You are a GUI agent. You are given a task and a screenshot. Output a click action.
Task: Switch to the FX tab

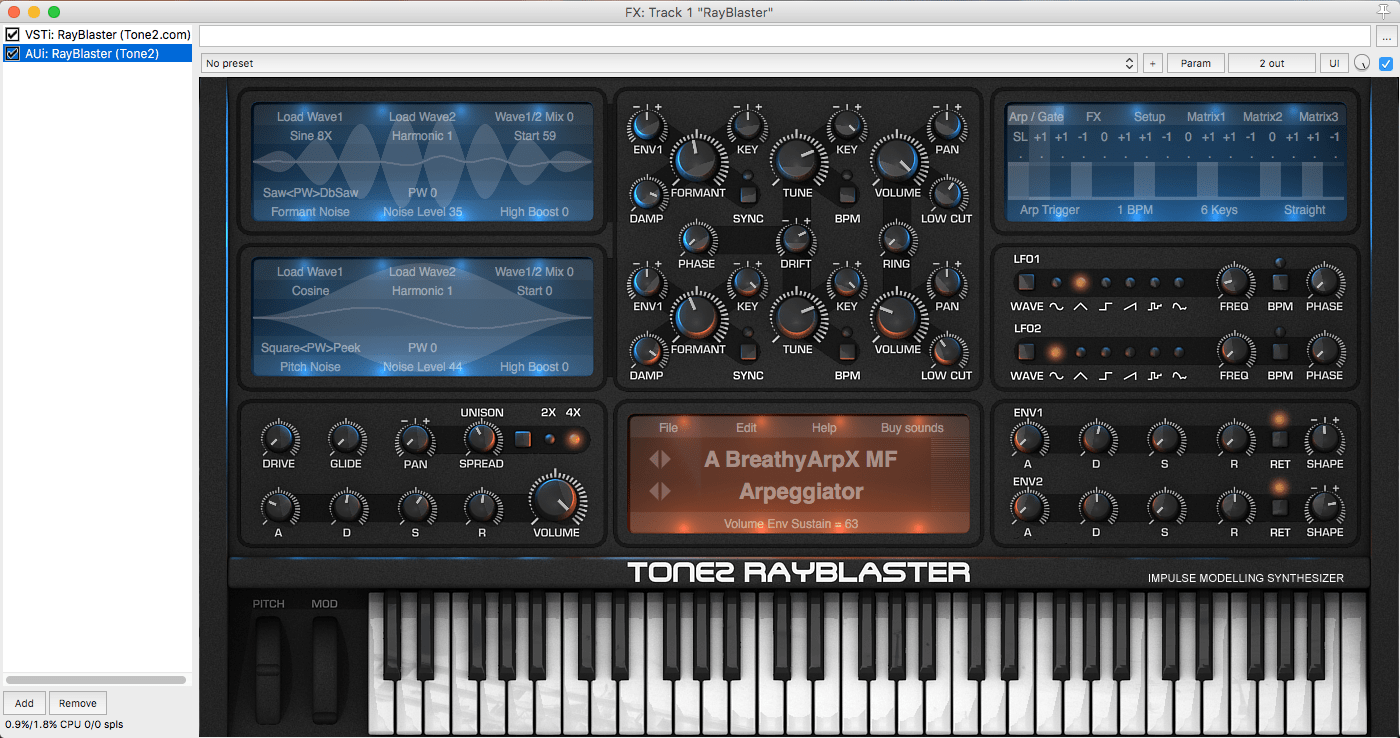(1093, 117)
